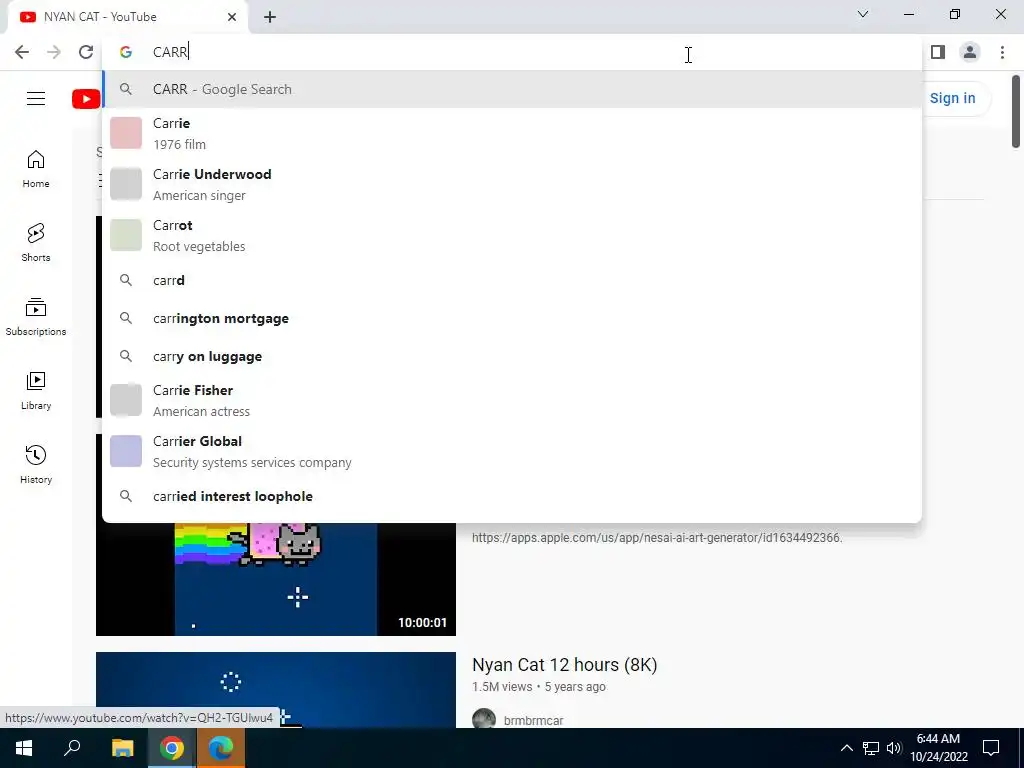1024x768 pixels.
Task: Click the Google icon in address bar
Action: pos(126,52)
